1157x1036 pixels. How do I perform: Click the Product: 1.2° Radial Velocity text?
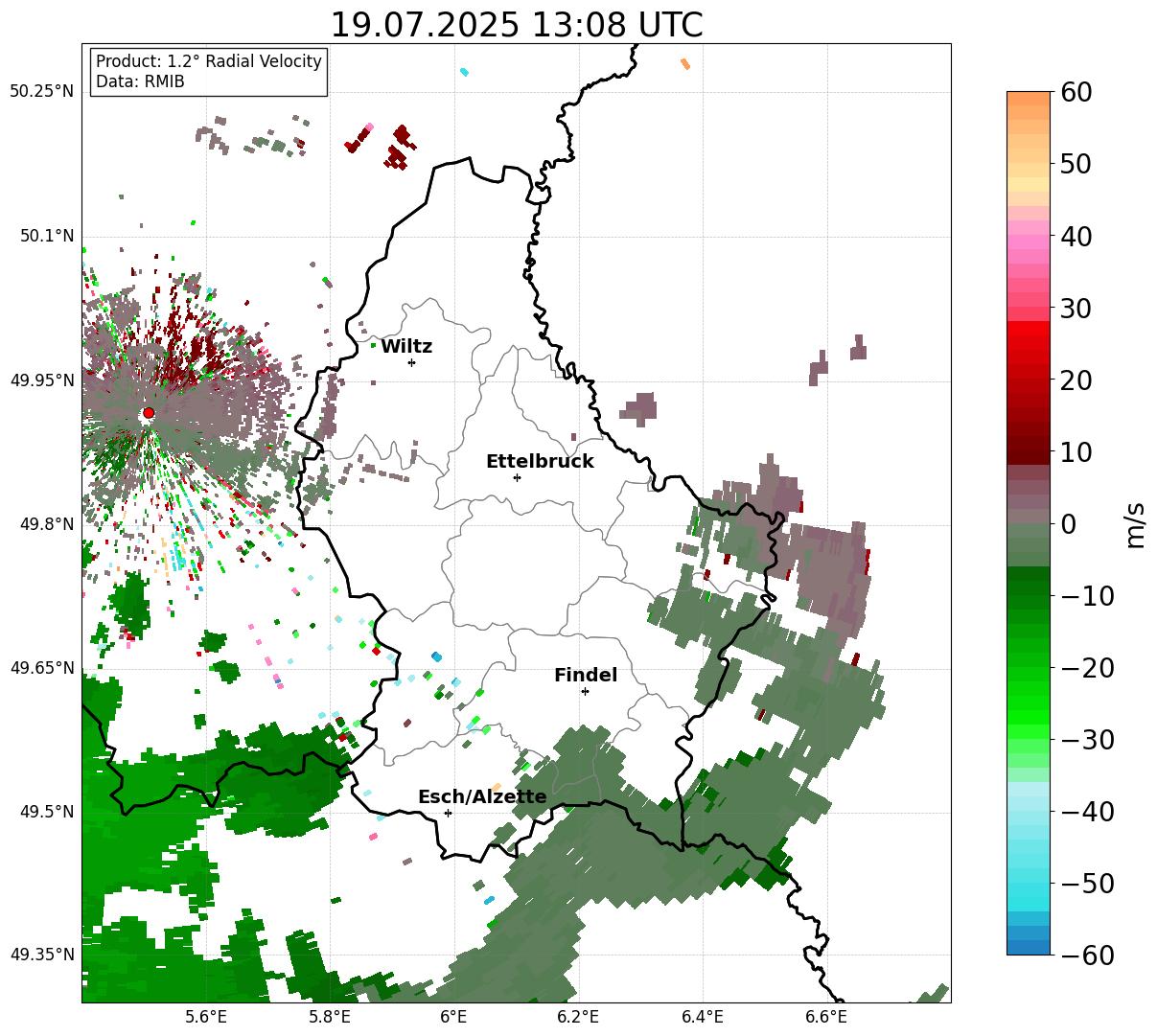tap(209, 61)
